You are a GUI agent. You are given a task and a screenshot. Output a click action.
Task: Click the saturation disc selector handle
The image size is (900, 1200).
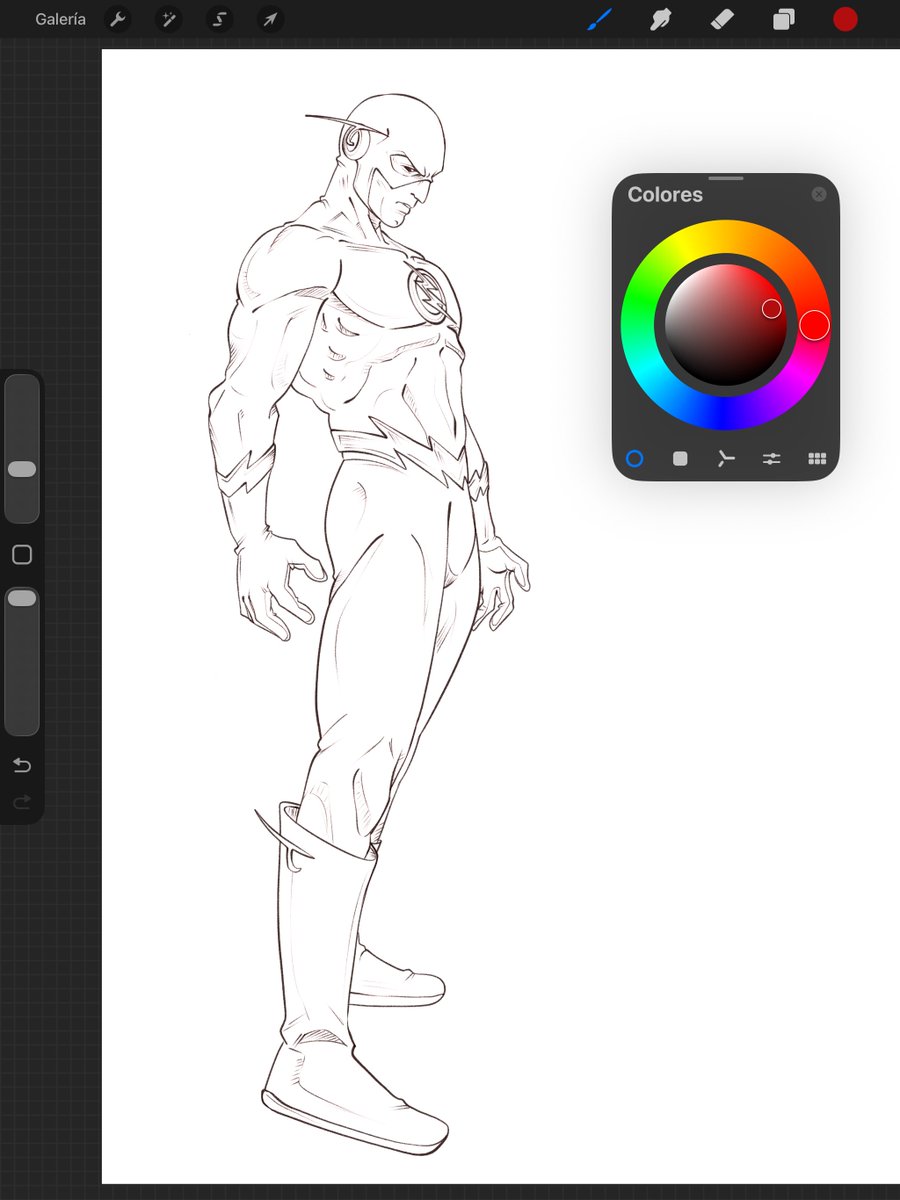pos(772,309)
